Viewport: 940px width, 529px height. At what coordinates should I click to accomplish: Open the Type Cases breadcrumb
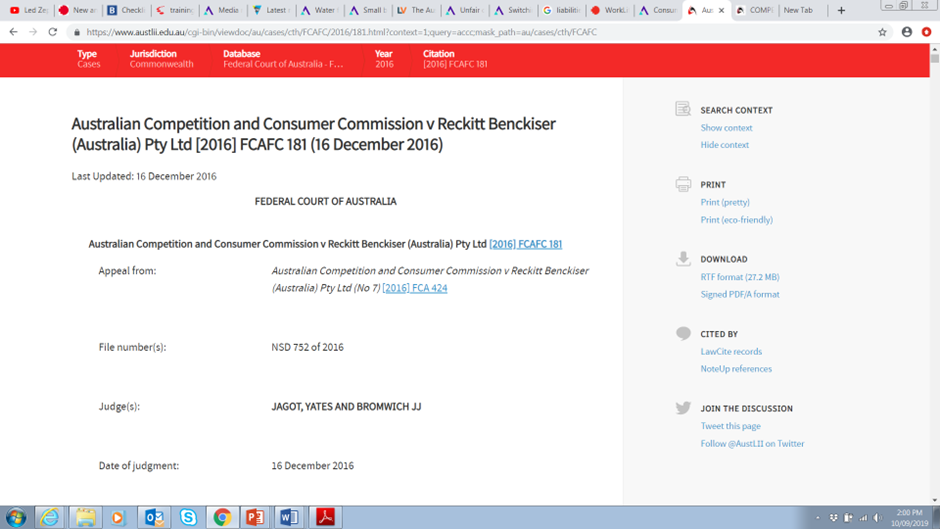click(x=88, y=59)
